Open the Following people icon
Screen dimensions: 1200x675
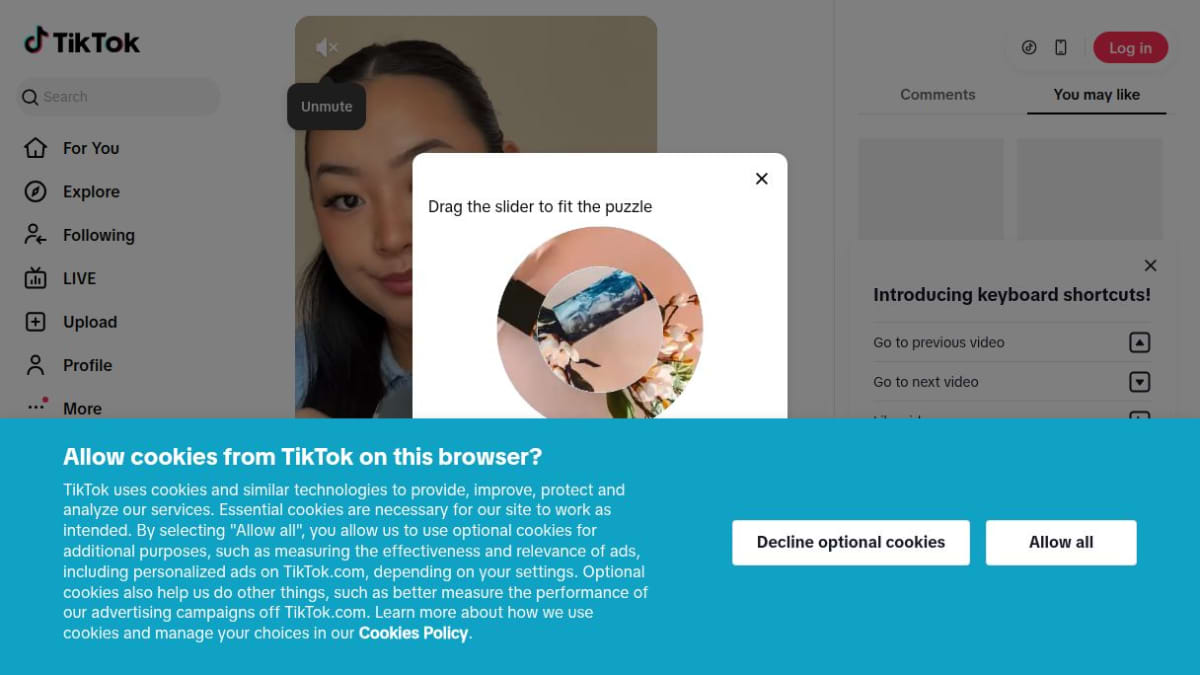pyautogui.click(x=36, y=235)
